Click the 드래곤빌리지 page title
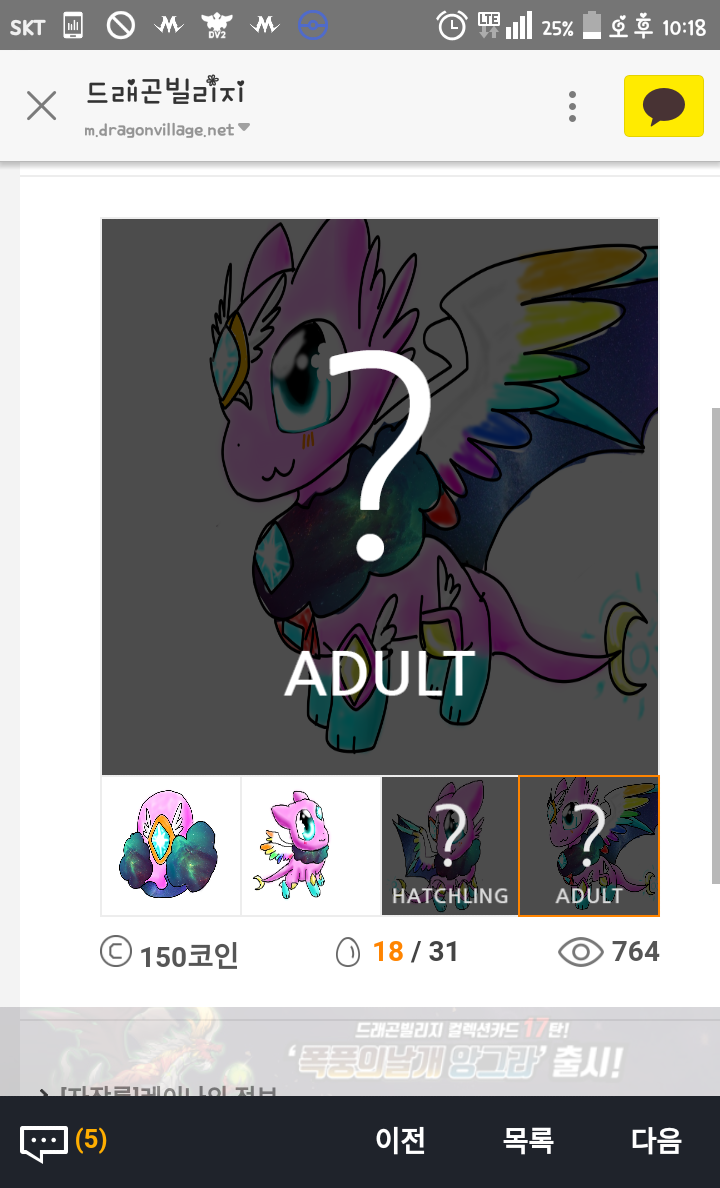Screen dimensions: 720x1188 pos(165,92)
